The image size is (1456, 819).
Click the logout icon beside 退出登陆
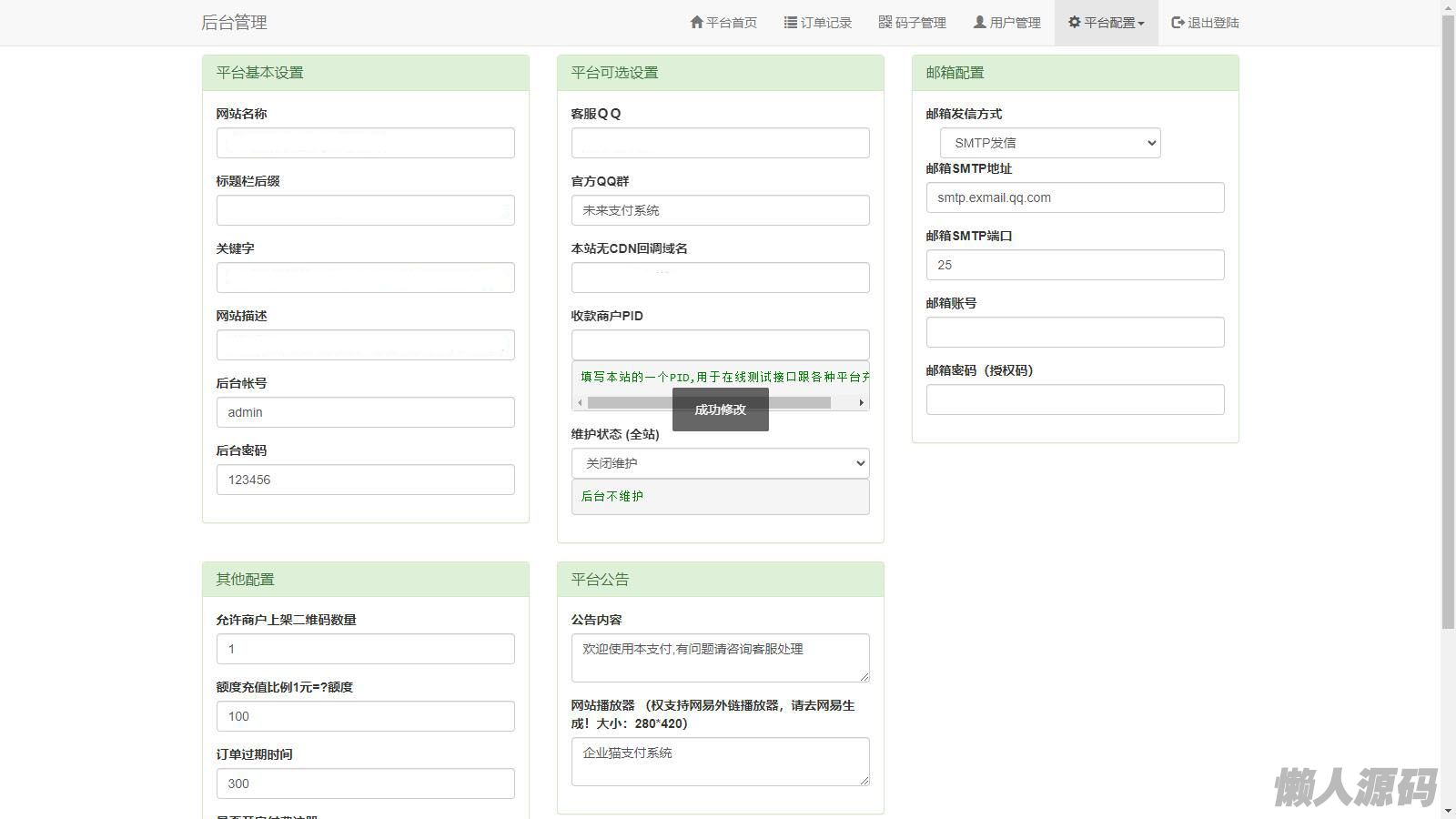coord(1178,22)
